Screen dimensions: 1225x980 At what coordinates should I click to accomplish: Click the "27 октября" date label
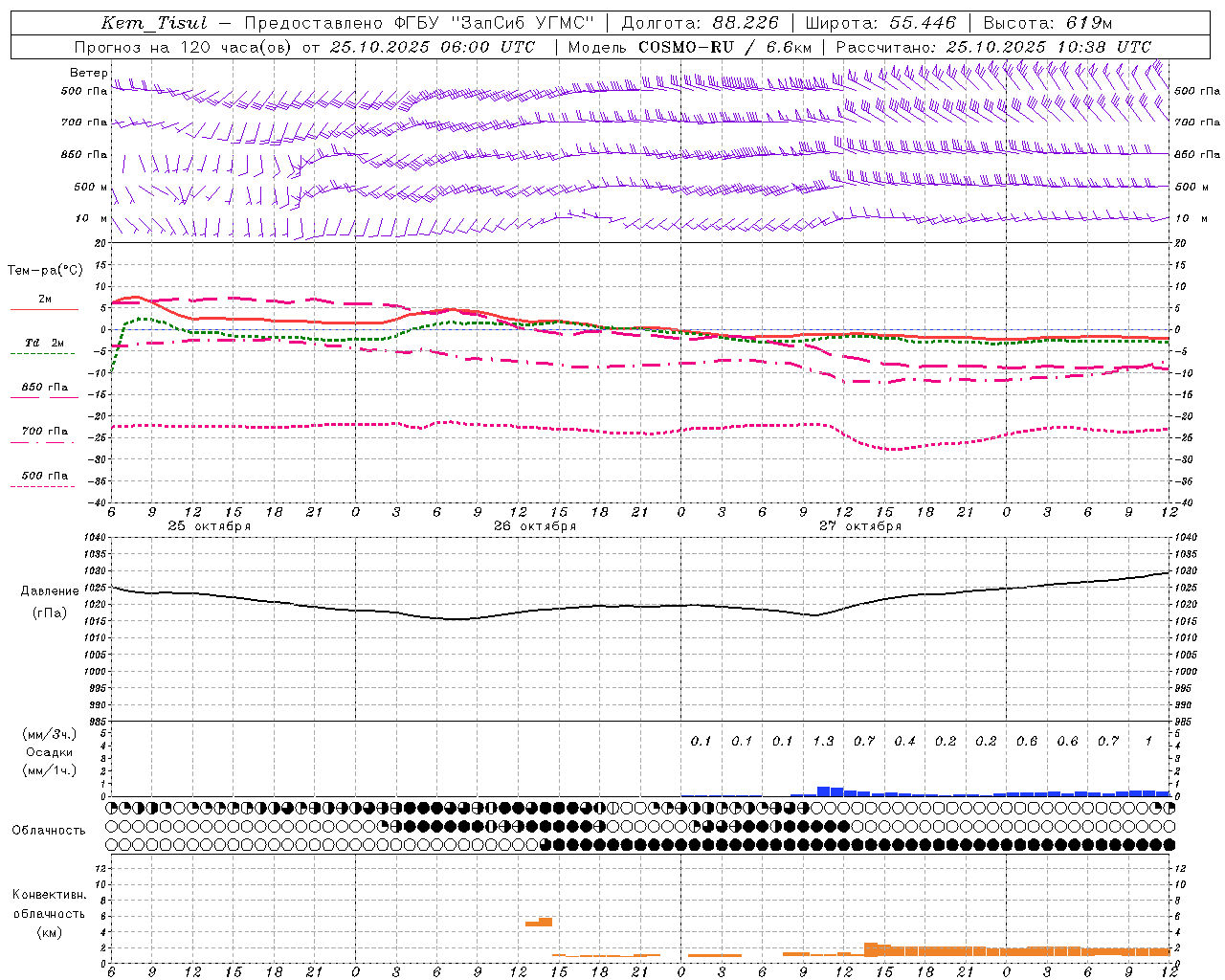click(860, 526)
